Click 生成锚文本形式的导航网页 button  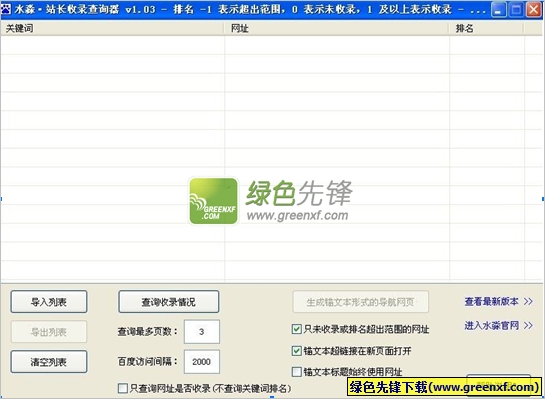[x=360, y=302]
